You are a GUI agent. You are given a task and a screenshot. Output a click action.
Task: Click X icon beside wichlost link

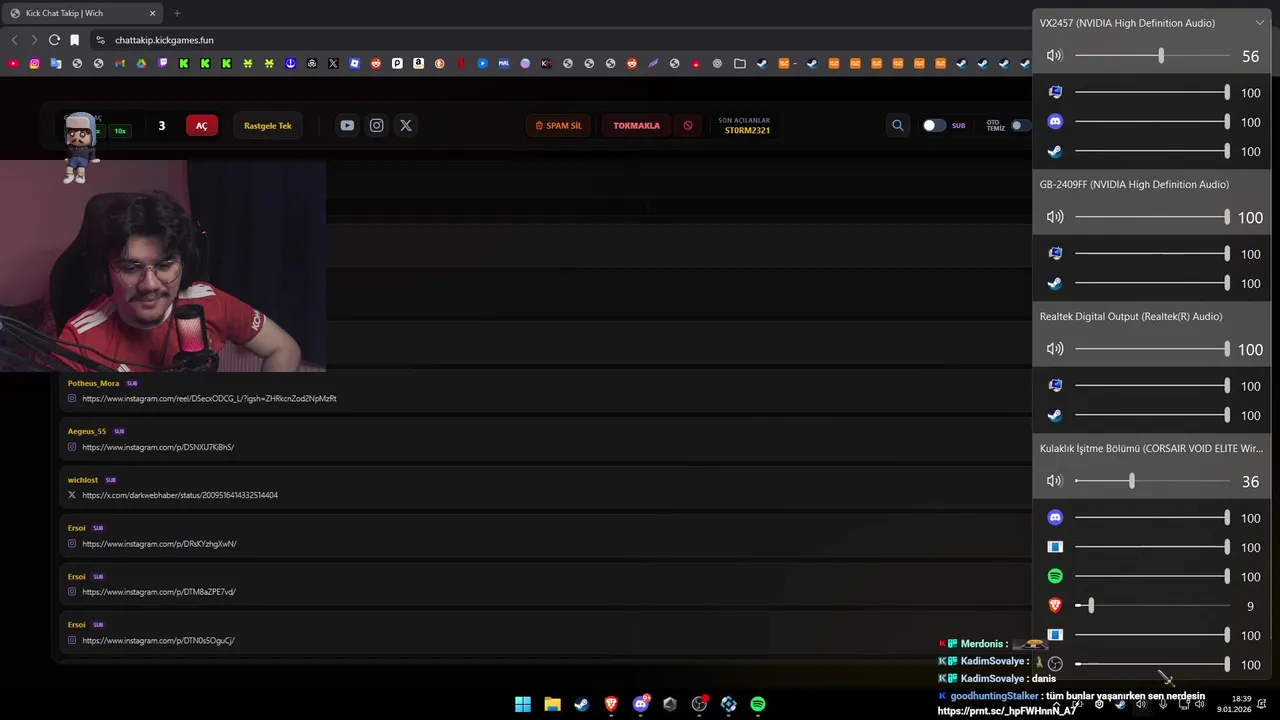(x=72, y=495)
